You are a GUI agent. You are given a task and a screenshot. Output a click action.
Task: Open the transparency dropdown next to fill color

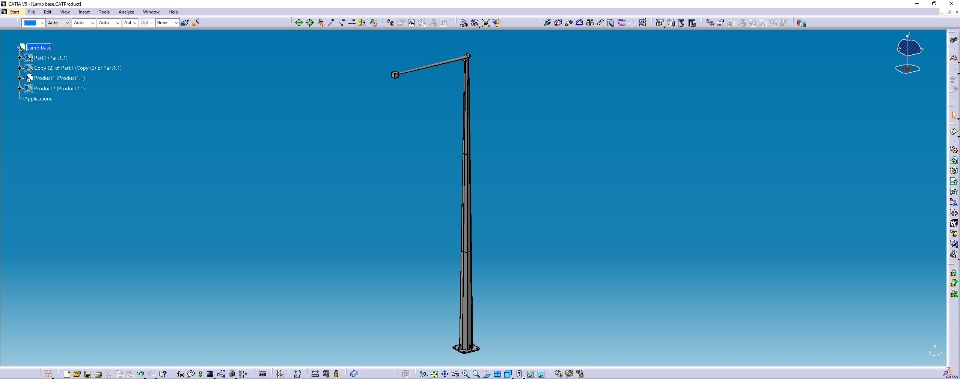(x=58, y=23)
